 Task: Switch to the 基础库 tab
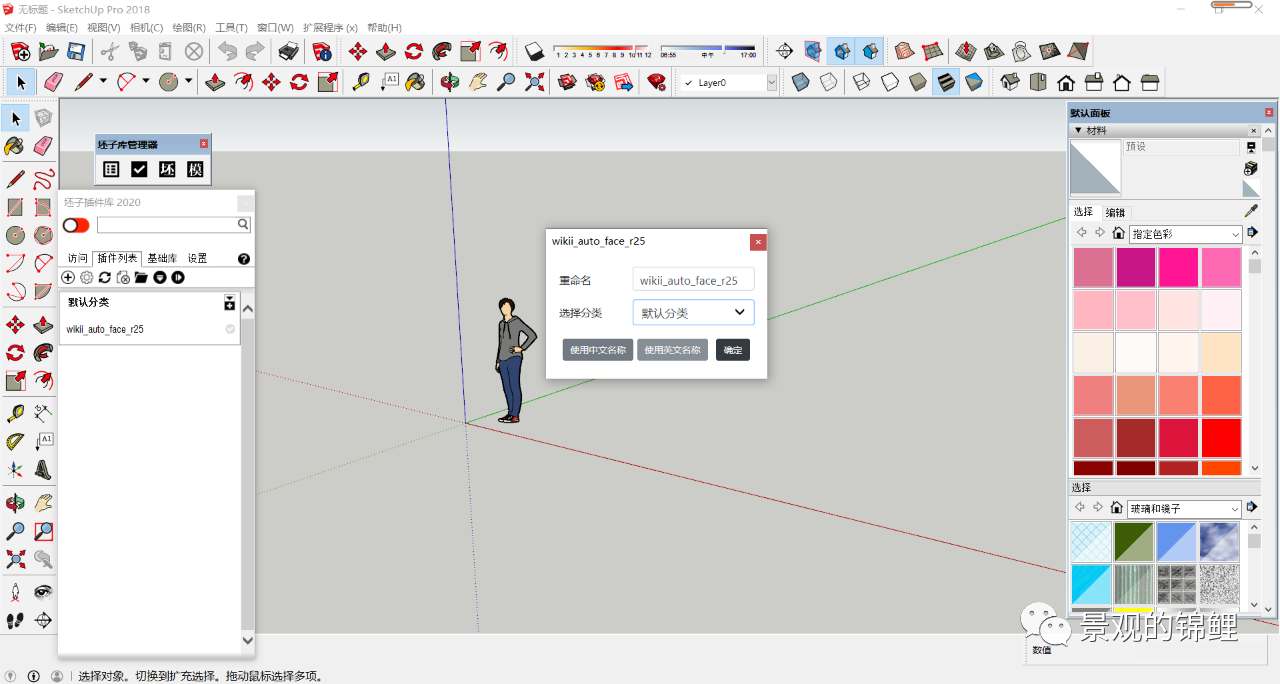click(x=162, y=258)
